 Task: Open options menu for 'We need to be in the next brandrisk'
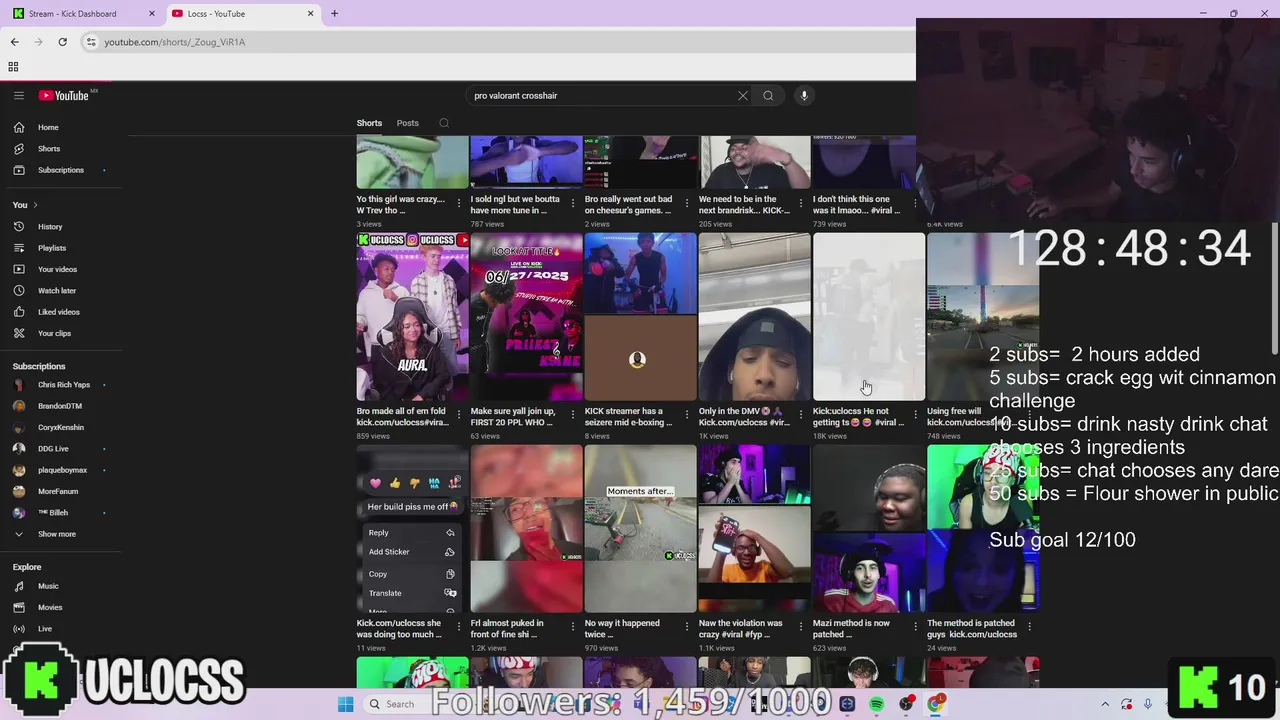pos(801,203)
